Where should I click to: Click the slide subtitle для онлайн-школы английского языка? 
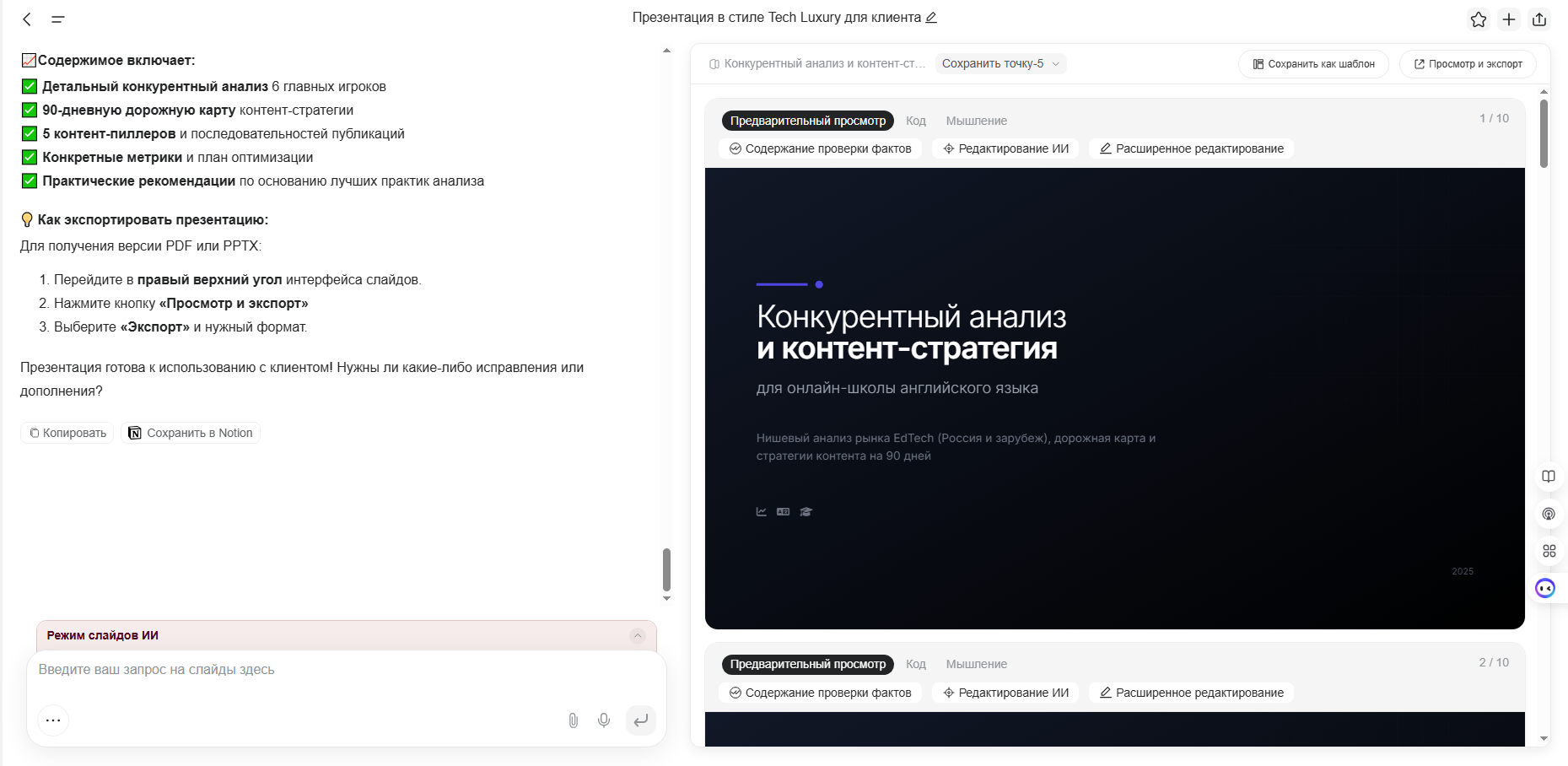click(897, 388)
